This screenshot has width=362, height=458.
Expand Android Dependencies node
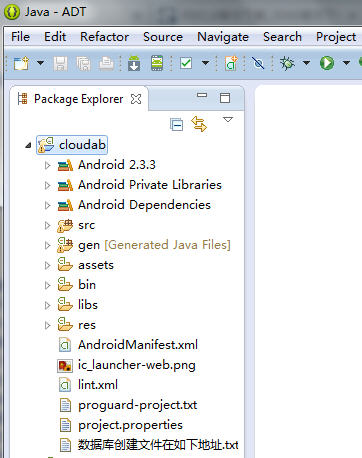[x=47, y=205]
